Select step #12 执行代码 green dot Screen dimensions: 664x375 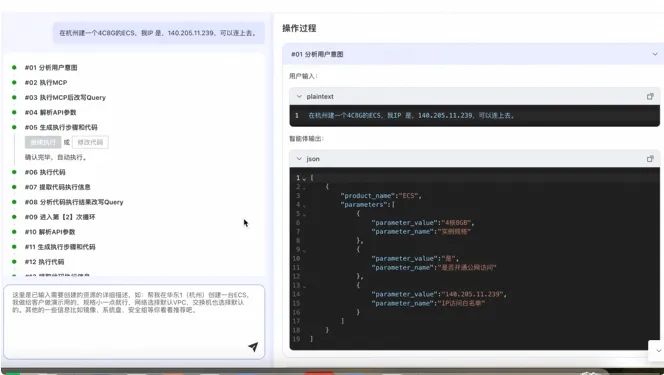tap(14, 262)
